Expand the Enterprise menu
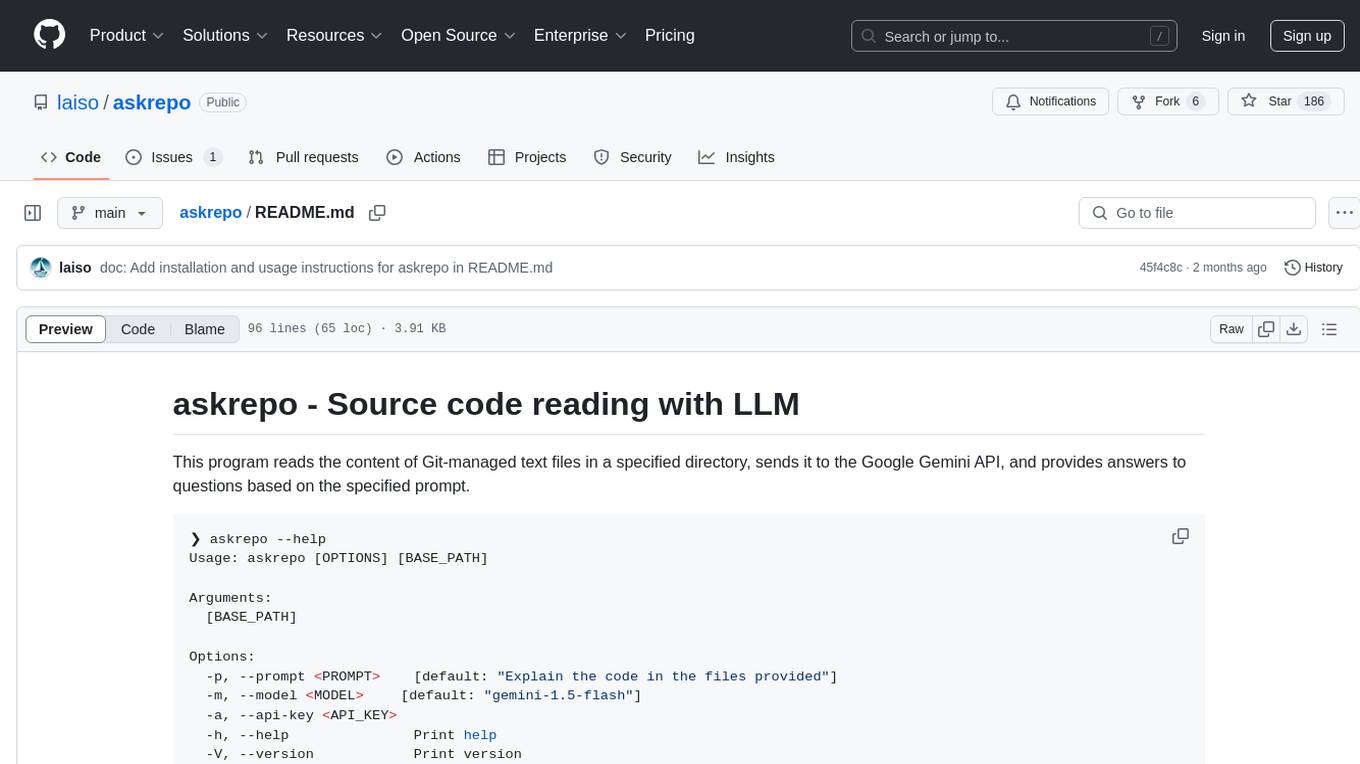 coord(580,35)
